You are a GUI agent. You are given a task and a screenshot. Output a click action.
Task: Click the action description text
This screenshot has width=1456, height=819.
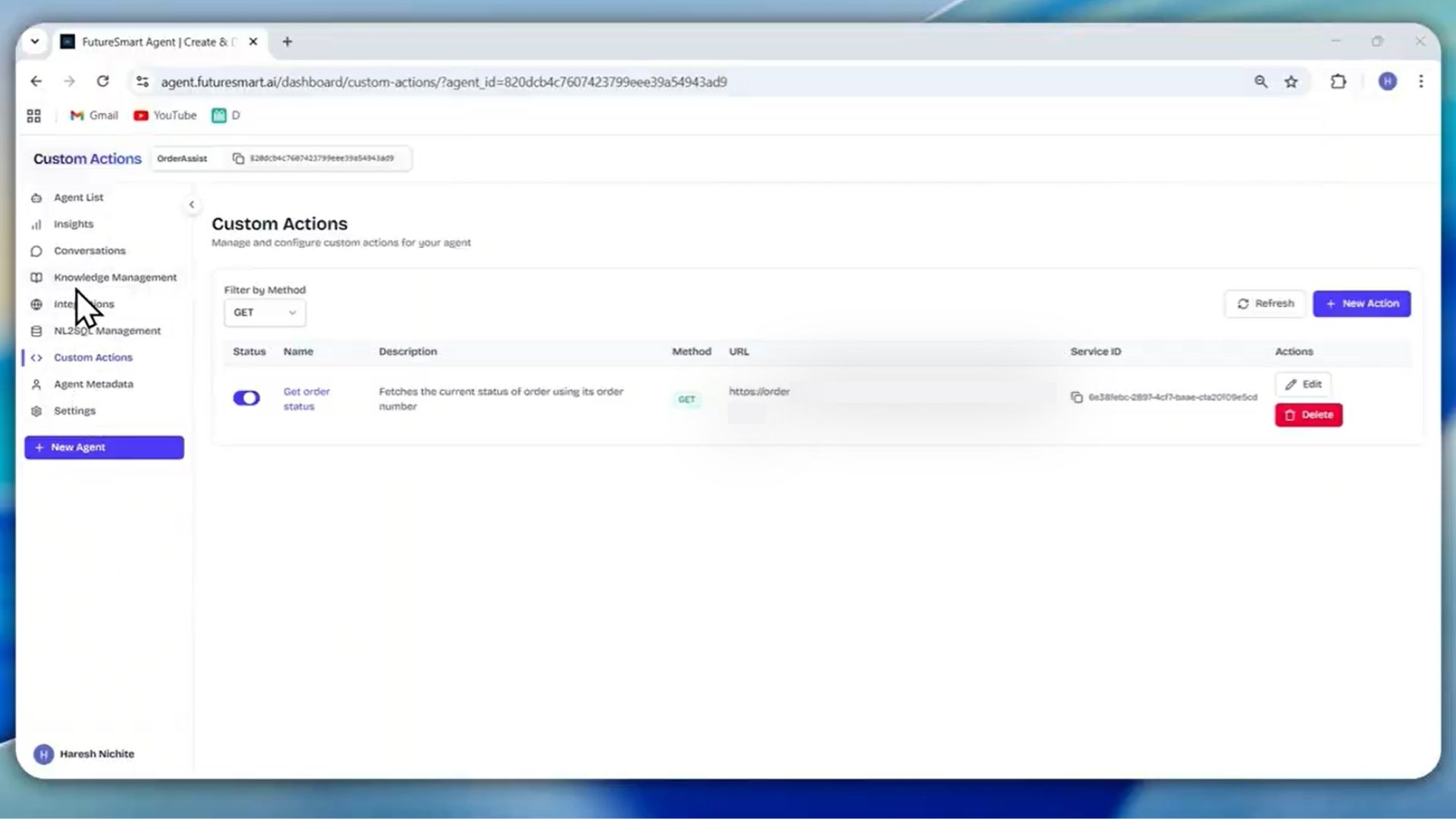[501, 399]
